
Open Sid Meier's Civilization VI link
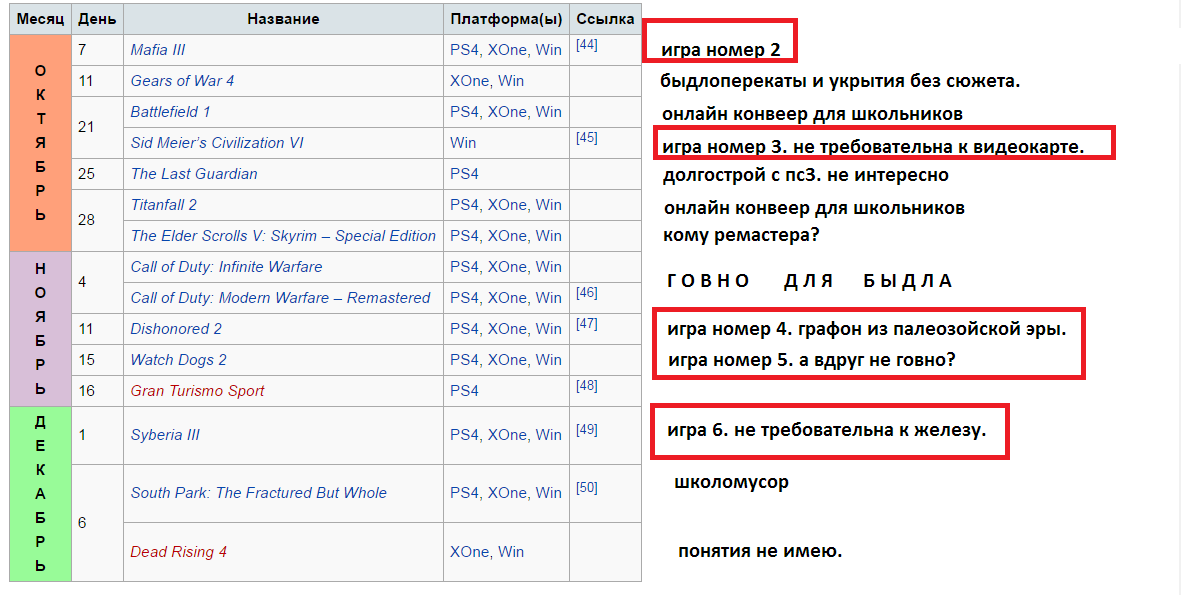point(217,142)
